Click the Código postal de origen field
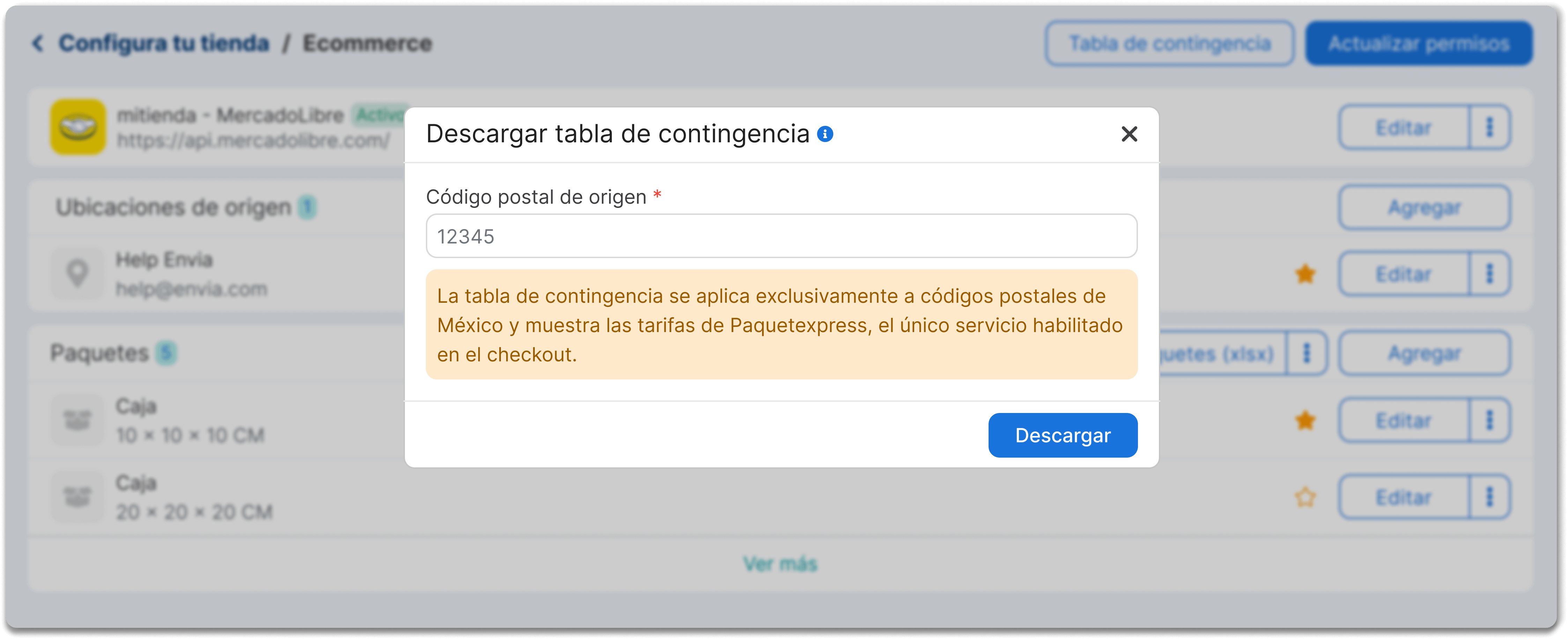This screenshot has width=1568, height=639. (782, 236)
